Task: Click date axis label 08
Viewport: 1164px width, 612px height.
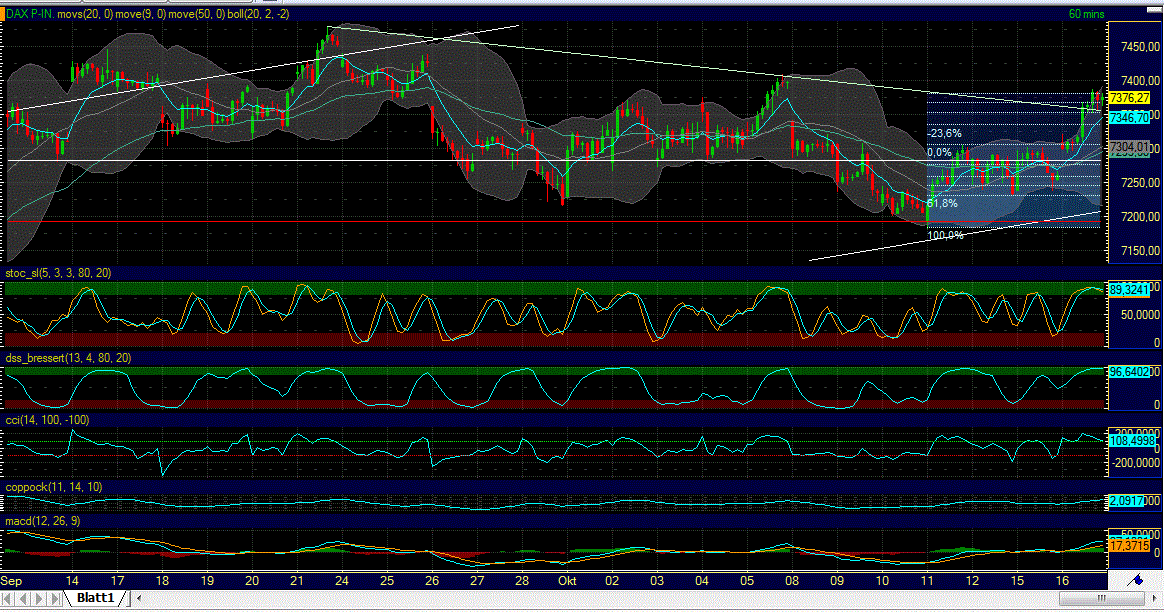Action: (792, 581)
